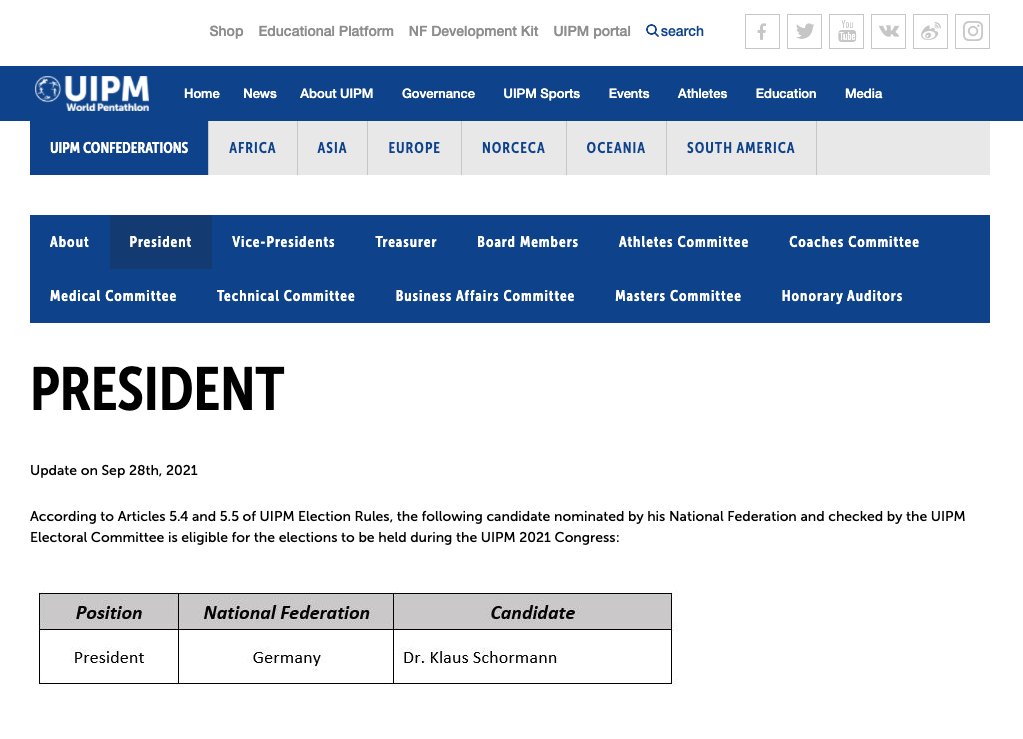The height and width of the screenshot is (739, 1023).
Task: Click the 'Germany' table cell
Action: (286, 657)
